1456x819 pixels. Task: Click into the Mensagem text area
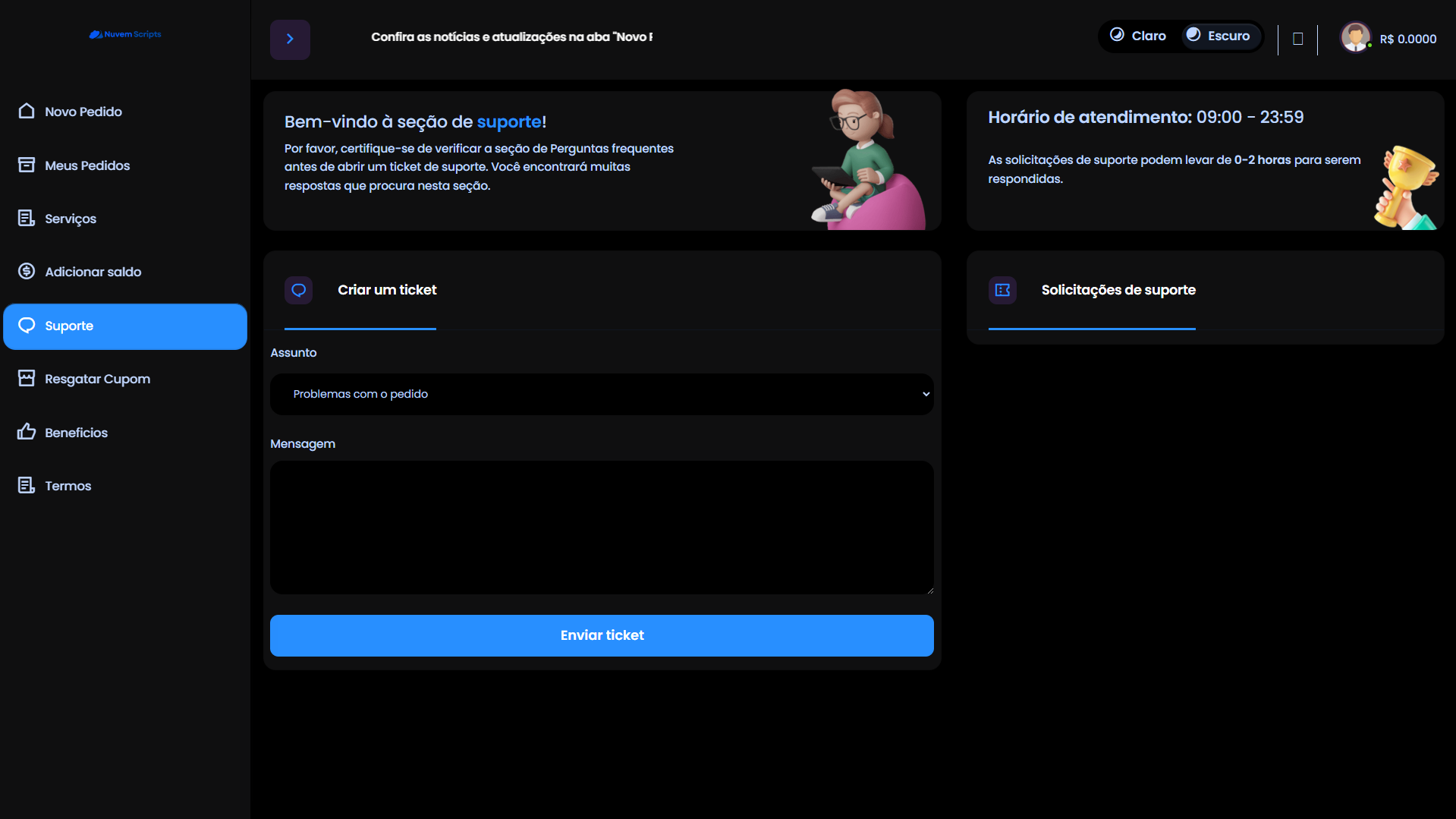point(602,528)
